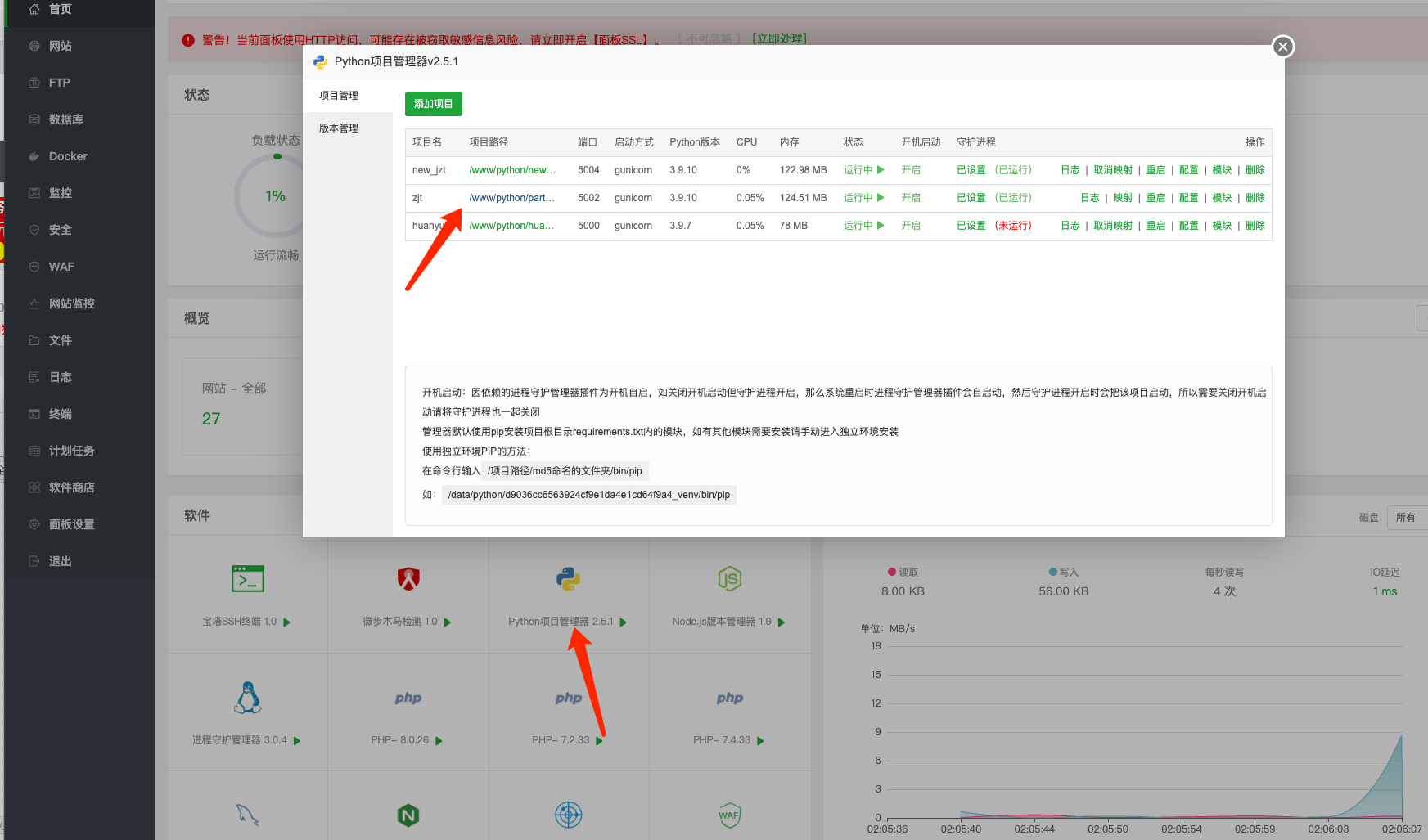Open the 所有 disk dropdown
Screen dimensions: 1428x840
pyautogui.click(x=1408, y=518)
